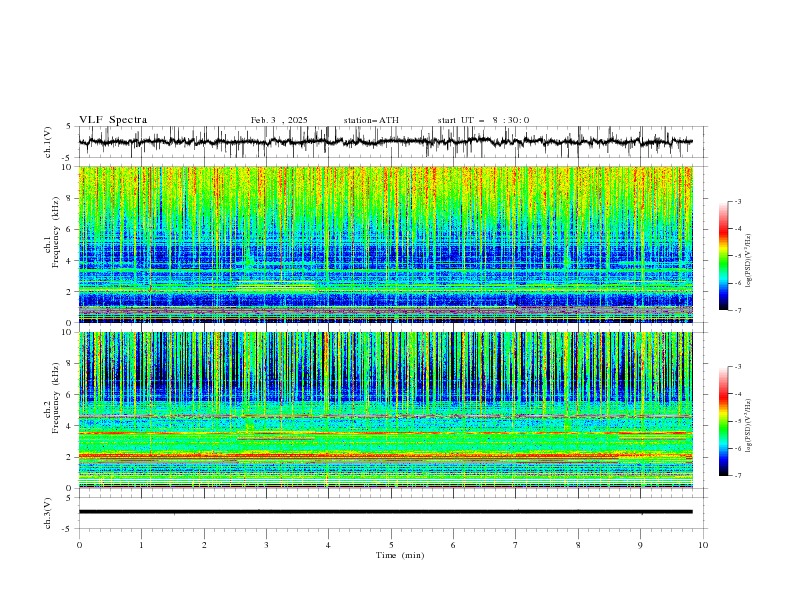The width and height of the screenshot is (792, 612).
Task: Click inside the ch.1 spectrogram panel
Action: point(386,244)
